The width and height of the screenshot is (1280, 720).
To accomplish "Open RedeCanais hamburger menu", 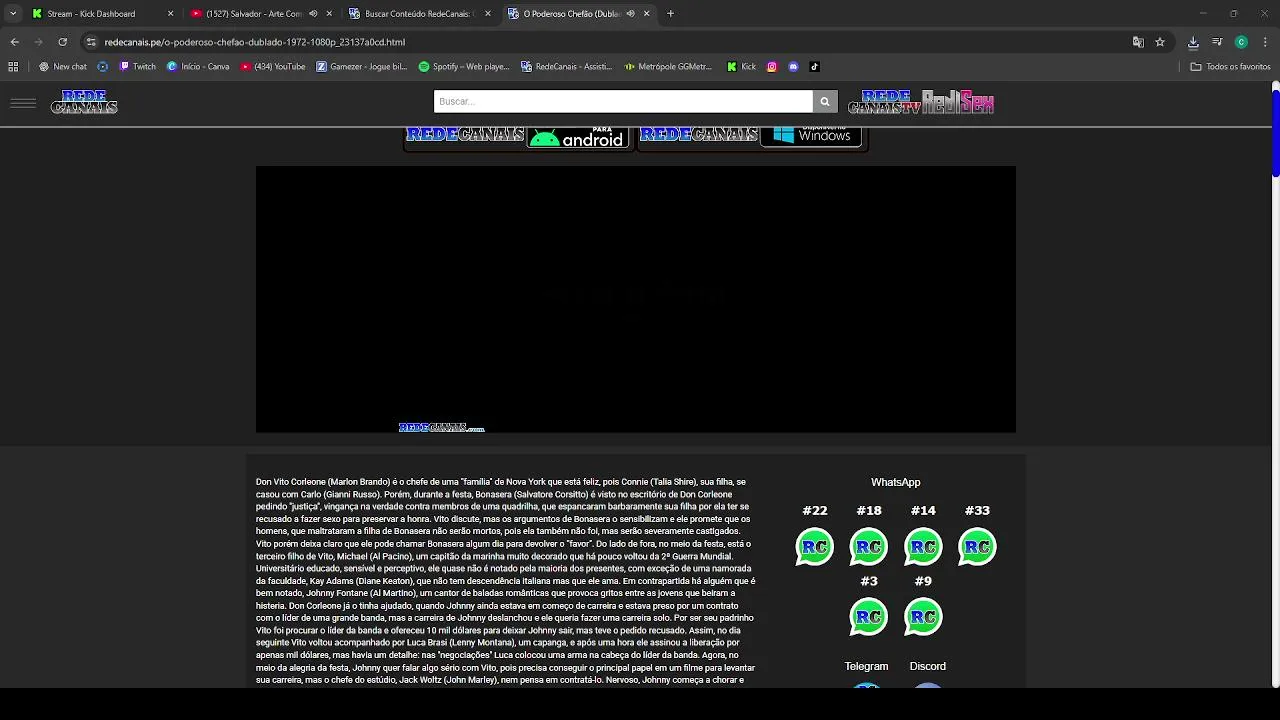I will click(23, 103).
